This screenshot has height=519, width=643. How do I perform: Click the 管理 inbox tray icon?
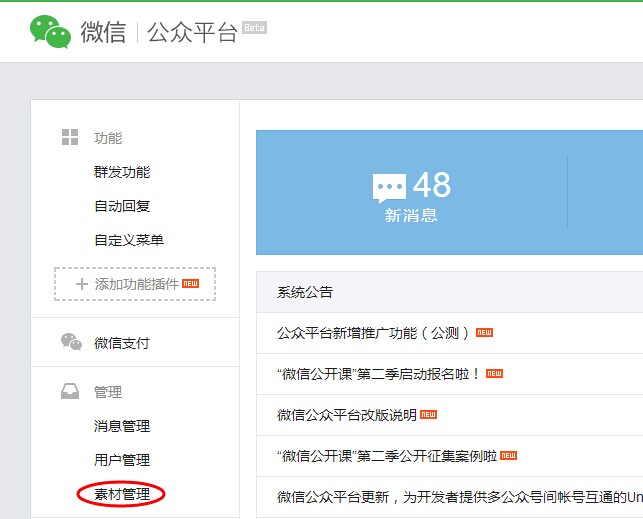tap(70, 391)
